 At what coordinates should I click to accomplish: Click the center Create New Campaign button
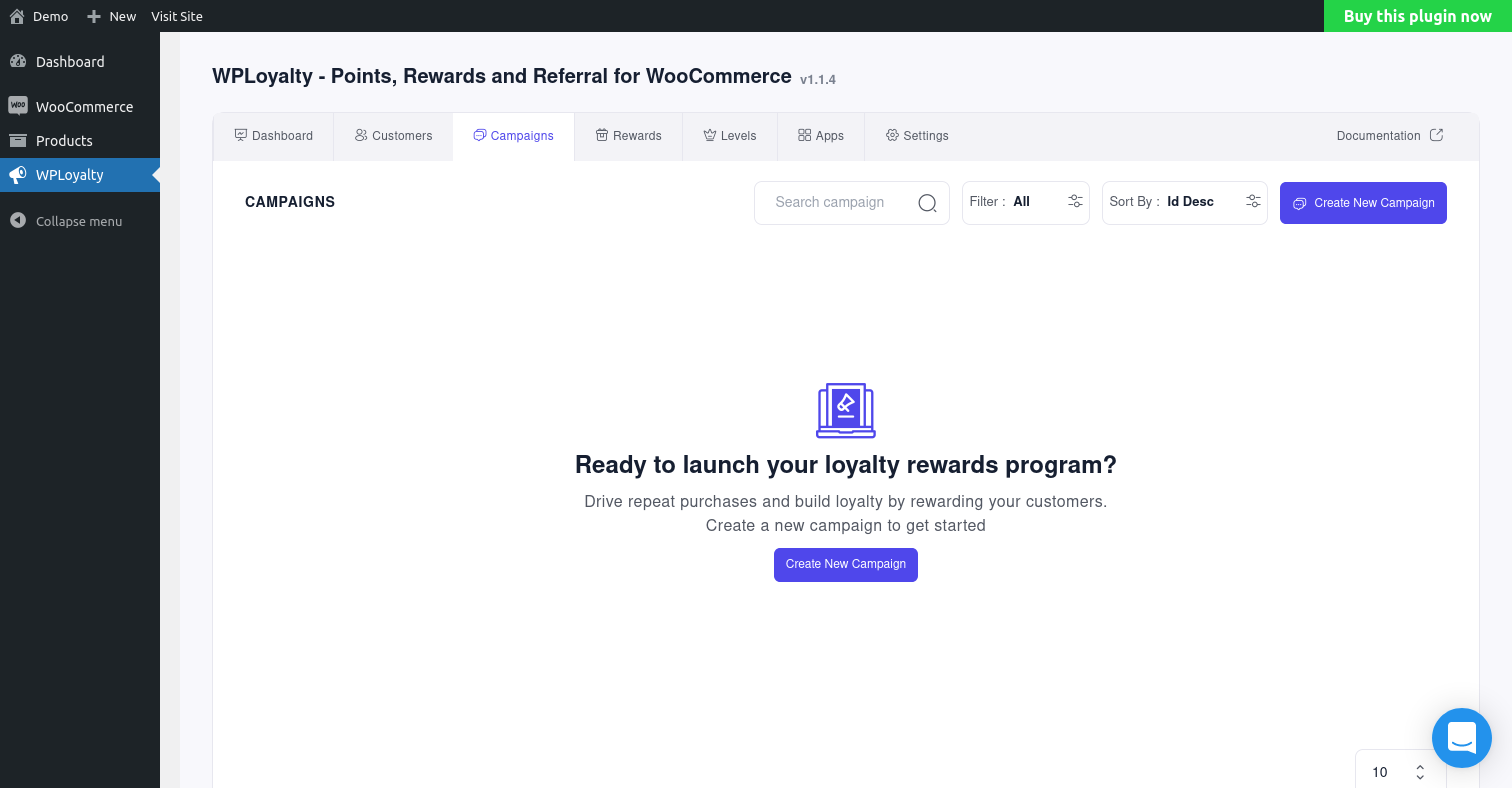click(x=846, y=564)
